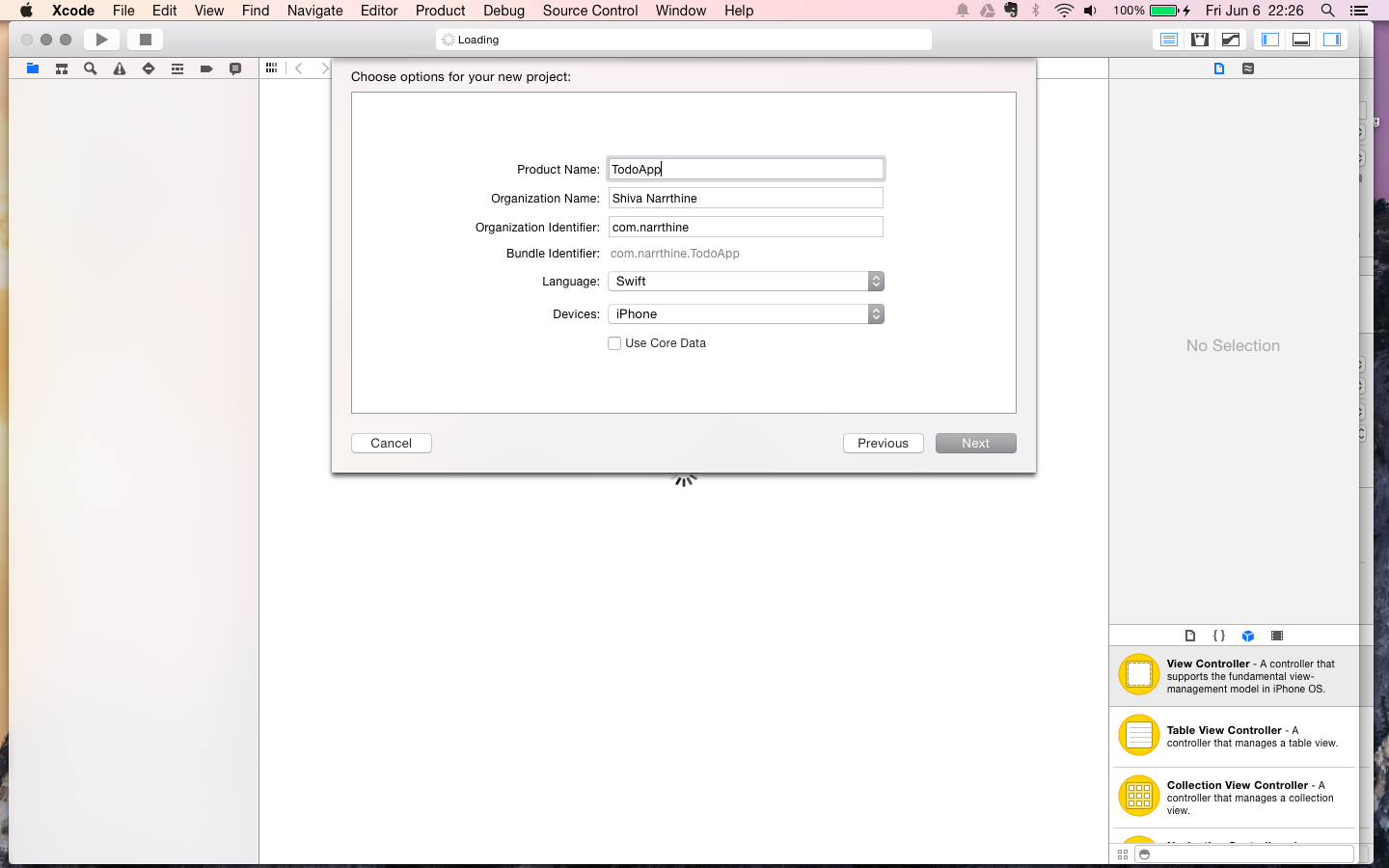1389x868 pixels.
Task: Click the Previous button
Action: tap(884, 444)
